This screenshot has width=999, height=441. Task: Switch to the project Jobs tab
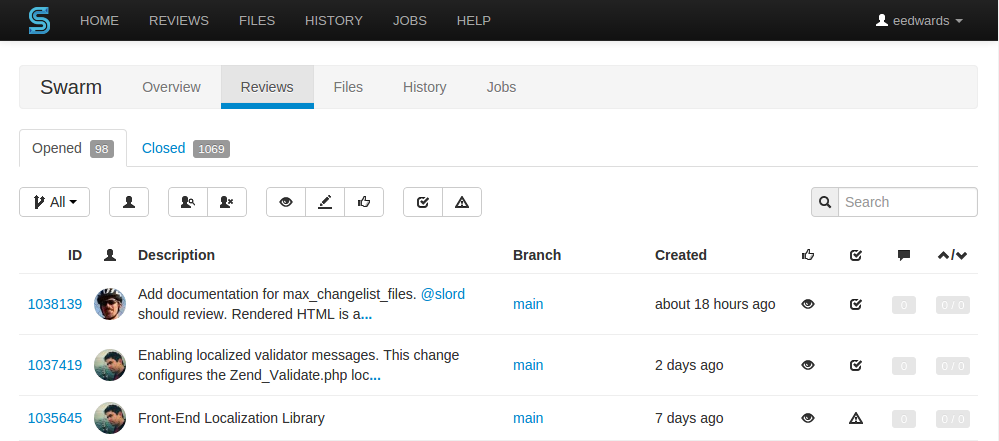[501, 87]
